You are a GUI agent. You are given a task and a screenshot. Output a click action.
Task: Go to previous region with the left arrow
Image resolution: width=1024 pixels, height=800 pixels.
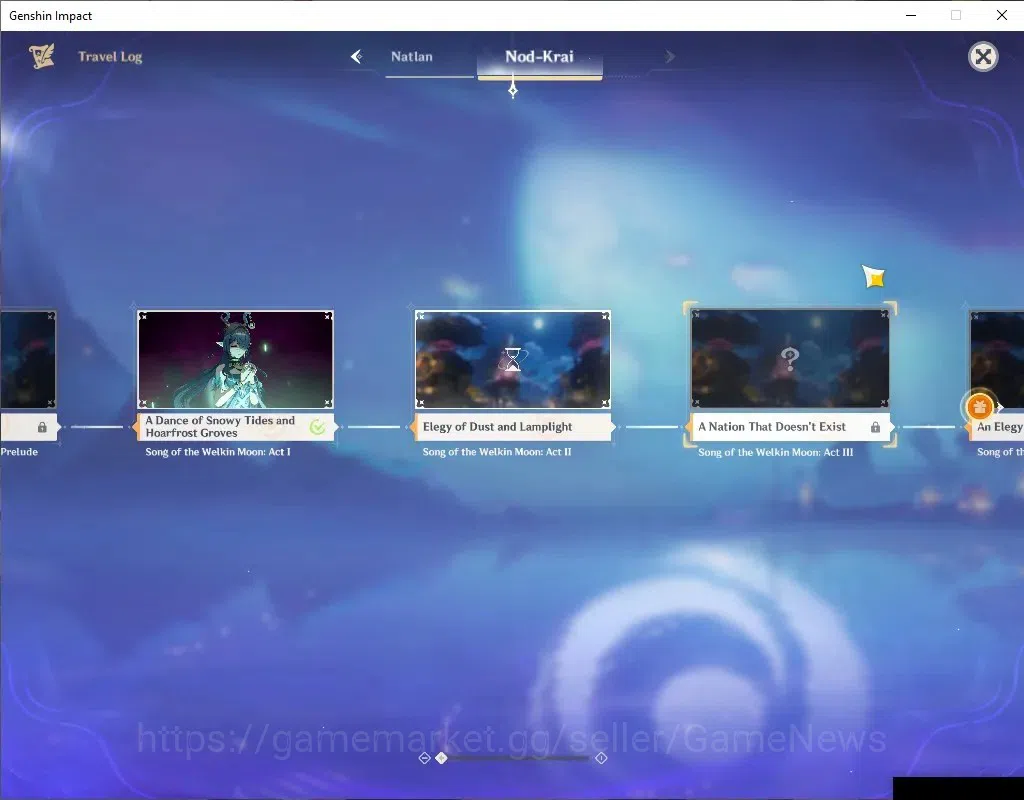click(357, 57)
